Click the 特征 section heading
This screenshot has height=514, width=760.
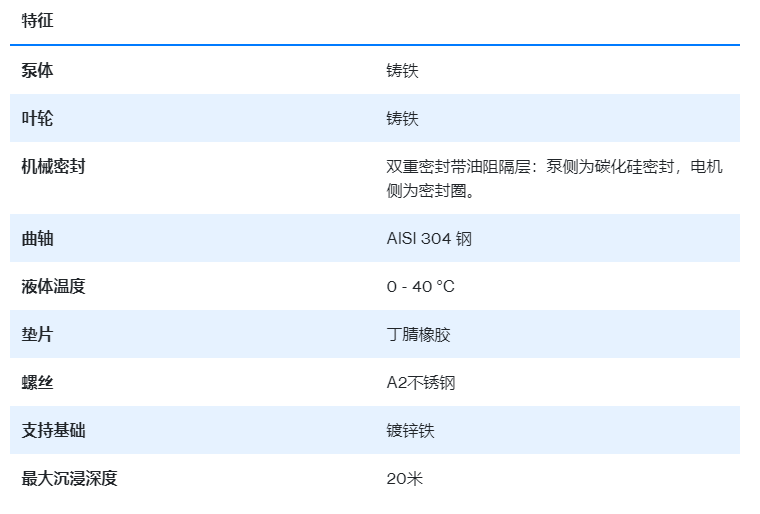coord(38,20)
